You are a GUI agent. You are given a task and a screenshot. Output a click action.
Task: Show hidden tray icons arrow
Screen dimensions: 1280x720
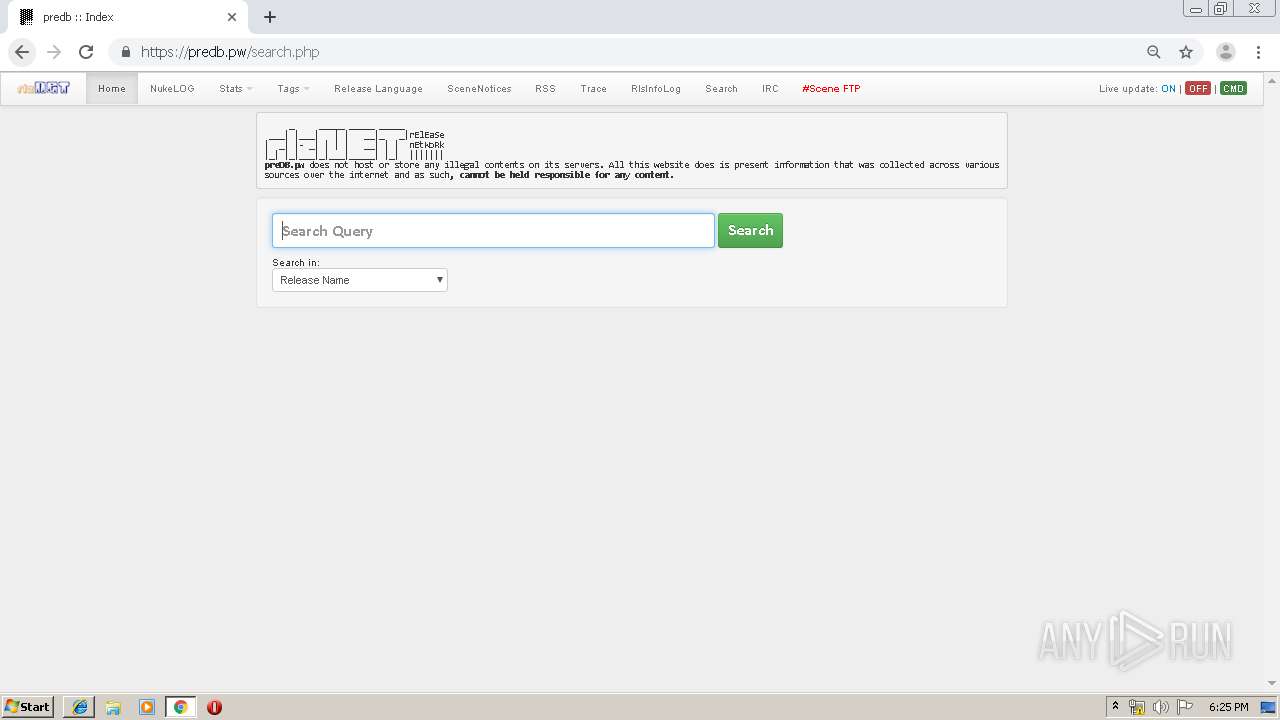pyautogui.click(x=1115, y=707)
